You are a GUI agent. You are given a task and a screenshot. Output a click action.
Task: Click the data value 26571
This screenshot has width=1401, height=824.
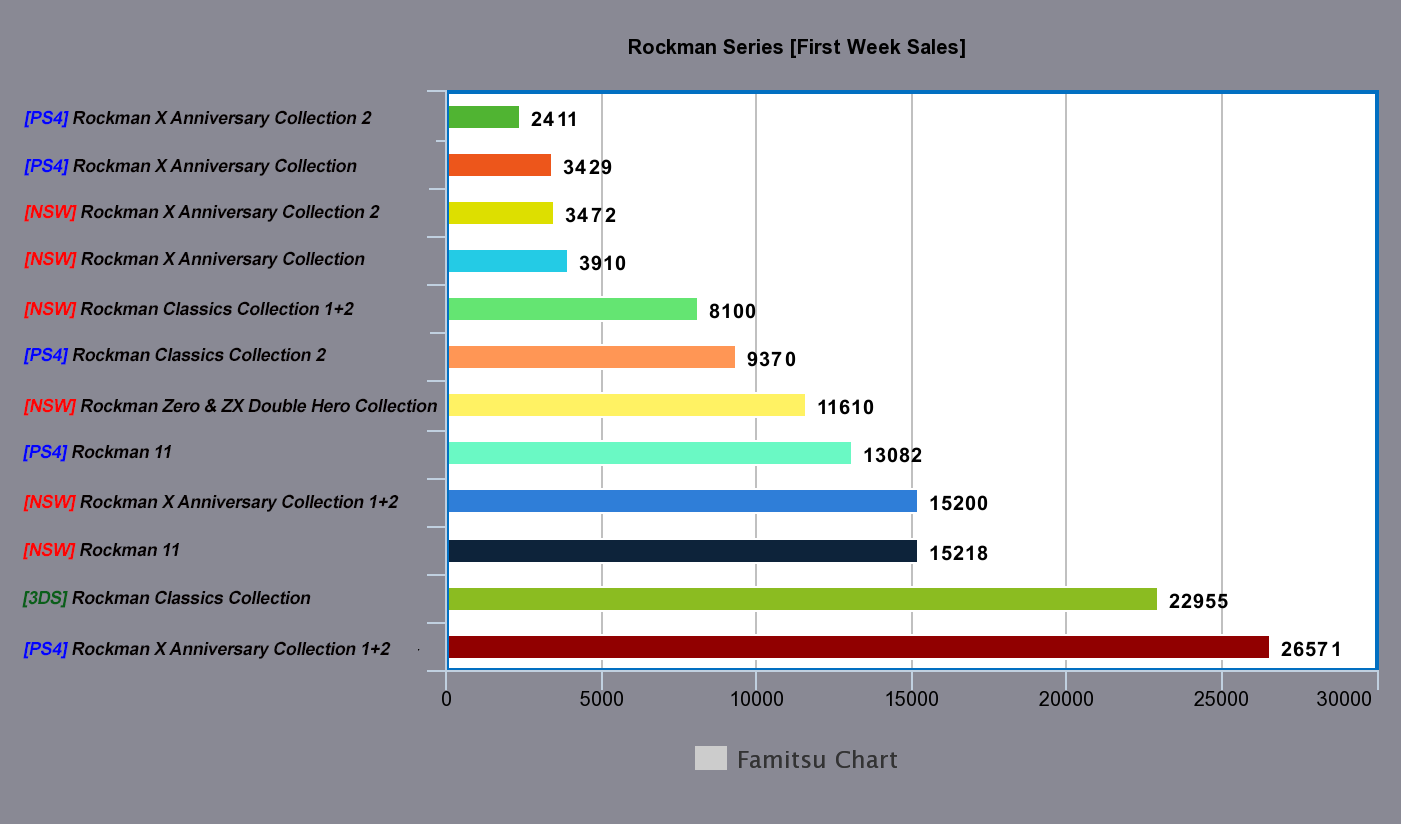pos(1311,650)
